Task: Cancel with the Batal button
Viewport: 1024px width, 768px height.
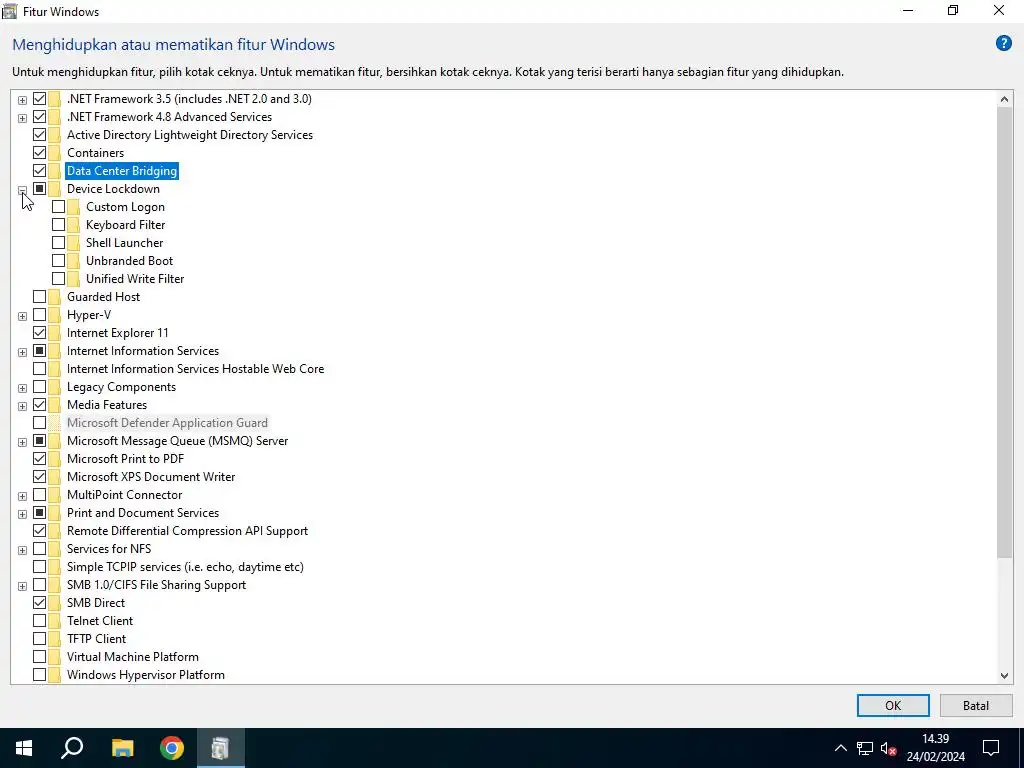Action: click(x=976, y=705)
